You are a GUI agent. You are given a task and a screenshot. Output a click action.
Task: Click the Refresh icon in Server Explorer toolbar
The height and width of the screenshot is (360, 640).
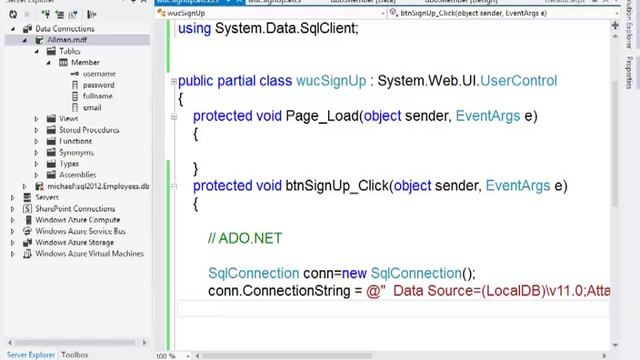13,15
